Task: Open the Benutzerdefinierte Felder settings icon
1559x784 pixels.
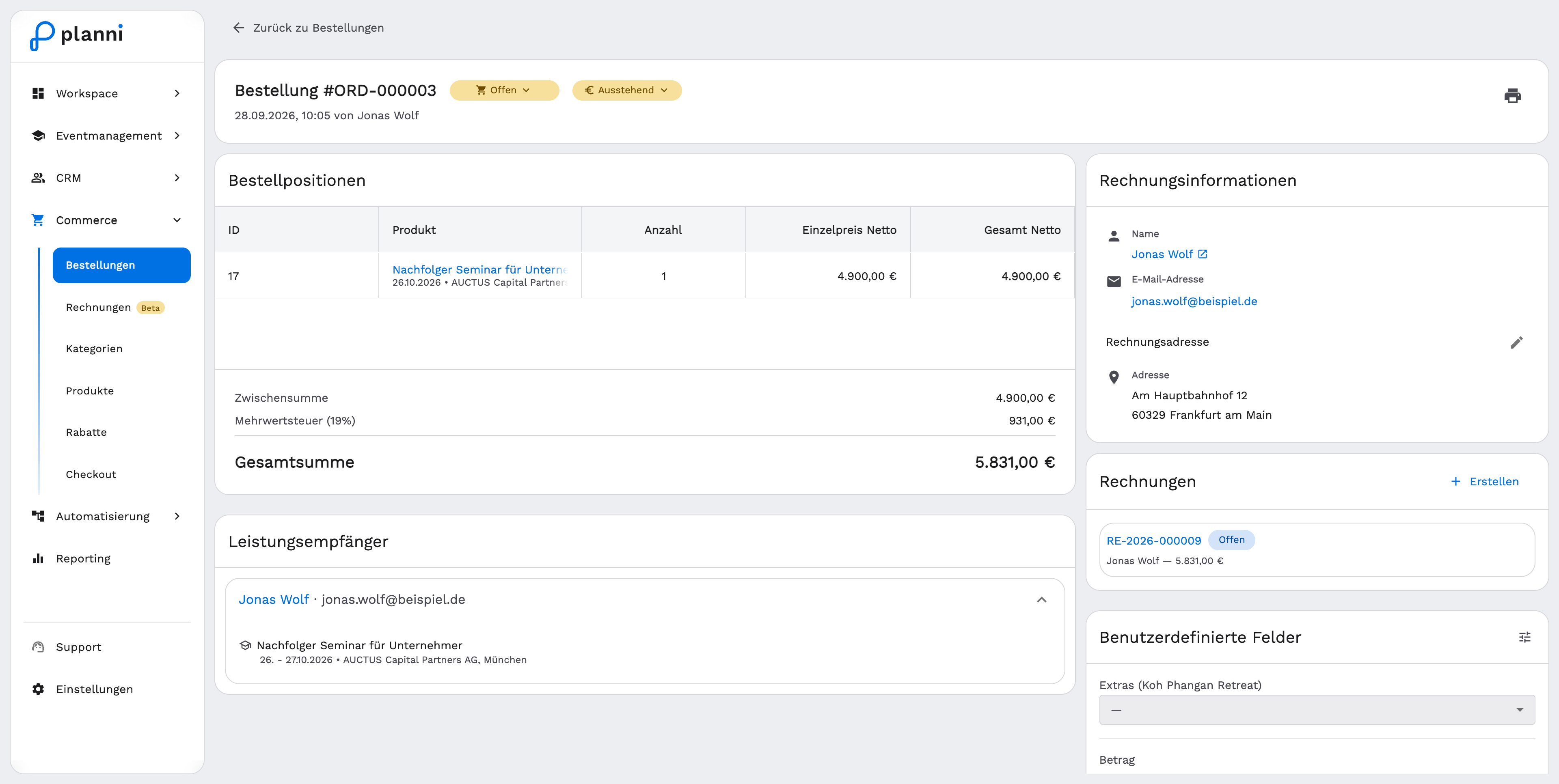Action: (x=1524, y=637)
